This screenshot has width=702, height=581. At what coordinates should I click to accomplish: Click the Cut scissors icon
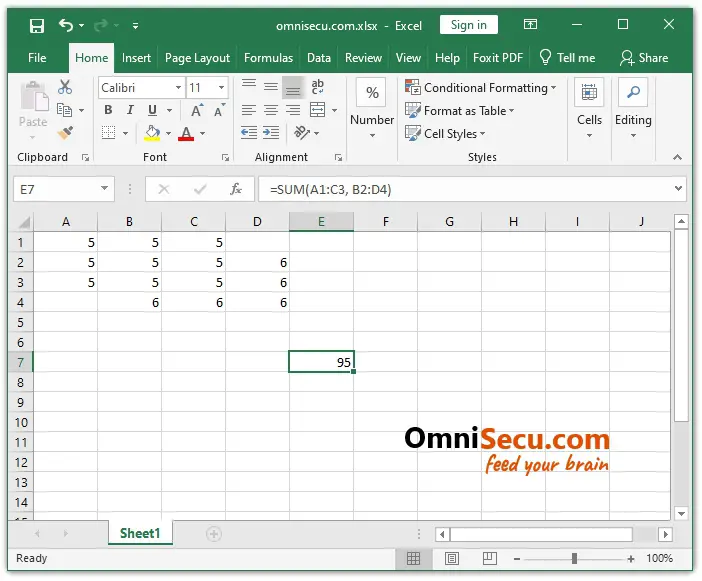pos(65,87)
